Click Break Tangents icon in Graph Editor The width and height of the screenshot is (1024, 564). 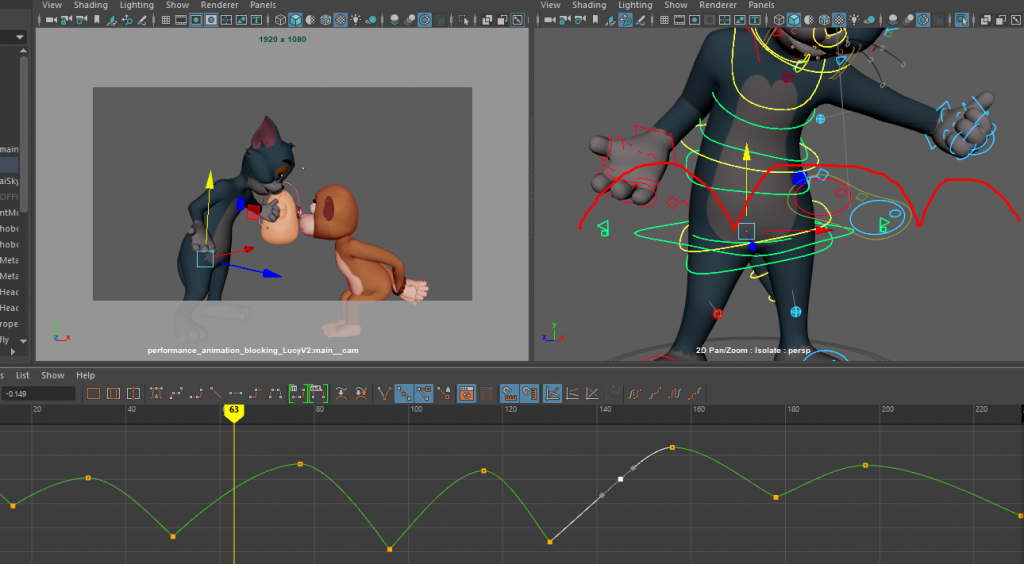click(x=384, y=394)
